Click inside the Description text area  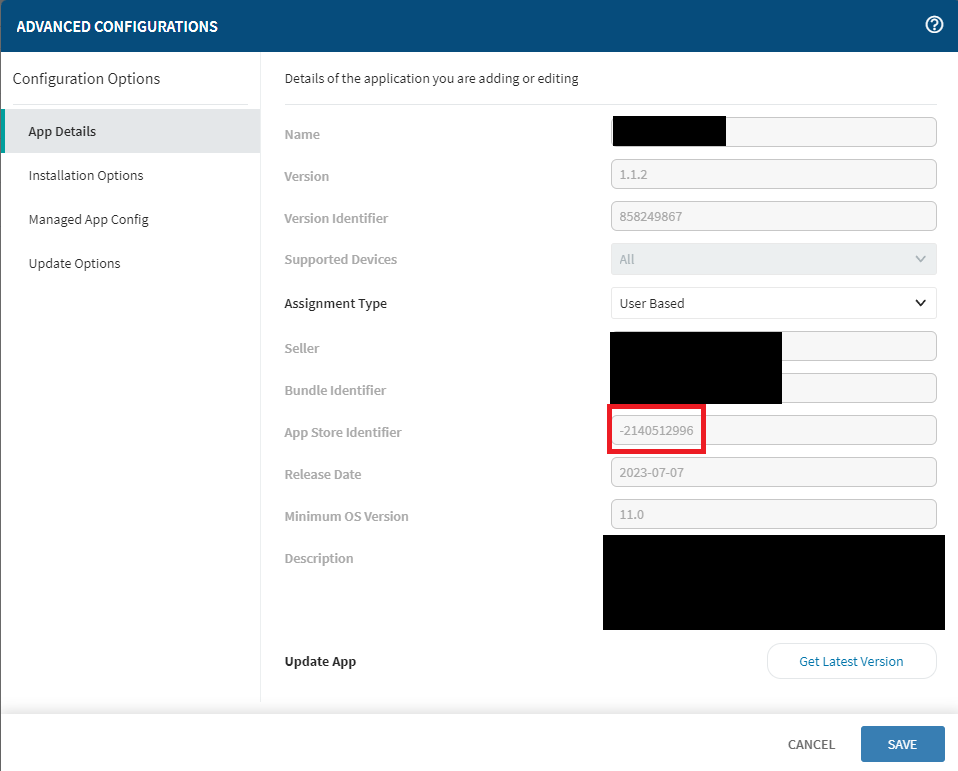tap(773, 582)
